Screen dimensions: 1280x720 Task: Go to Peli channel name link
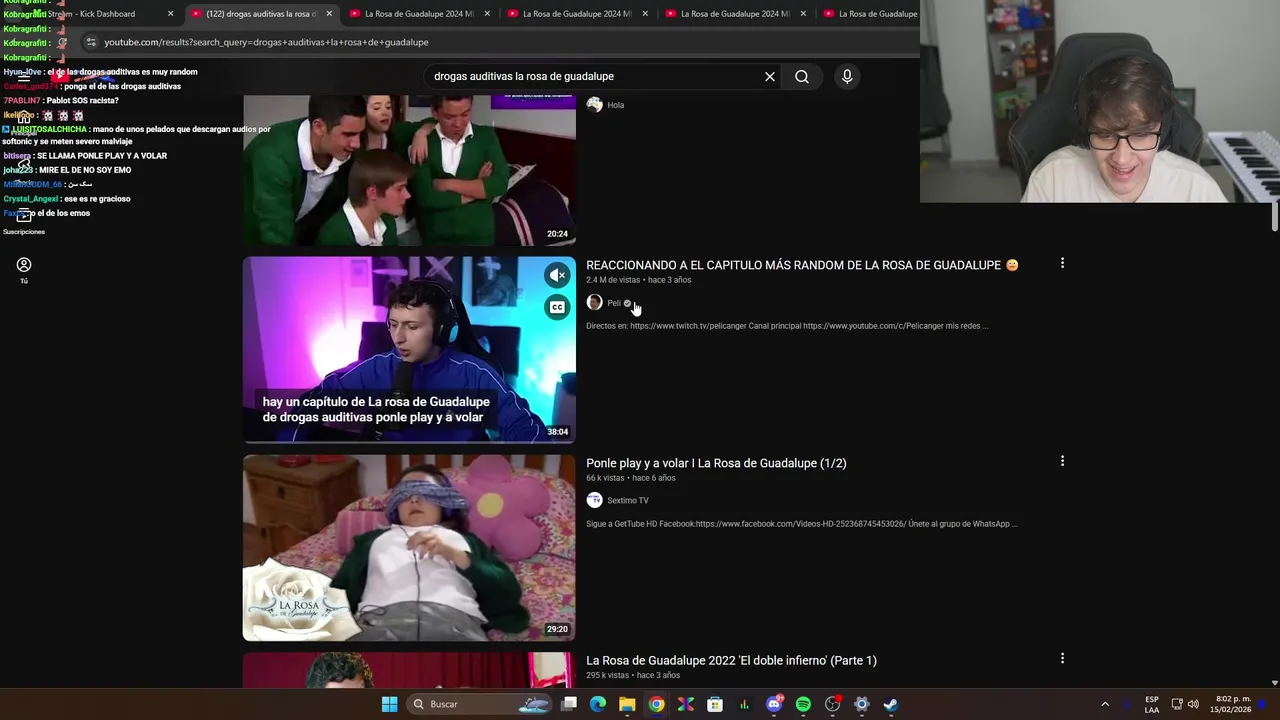tap(614, 303)
